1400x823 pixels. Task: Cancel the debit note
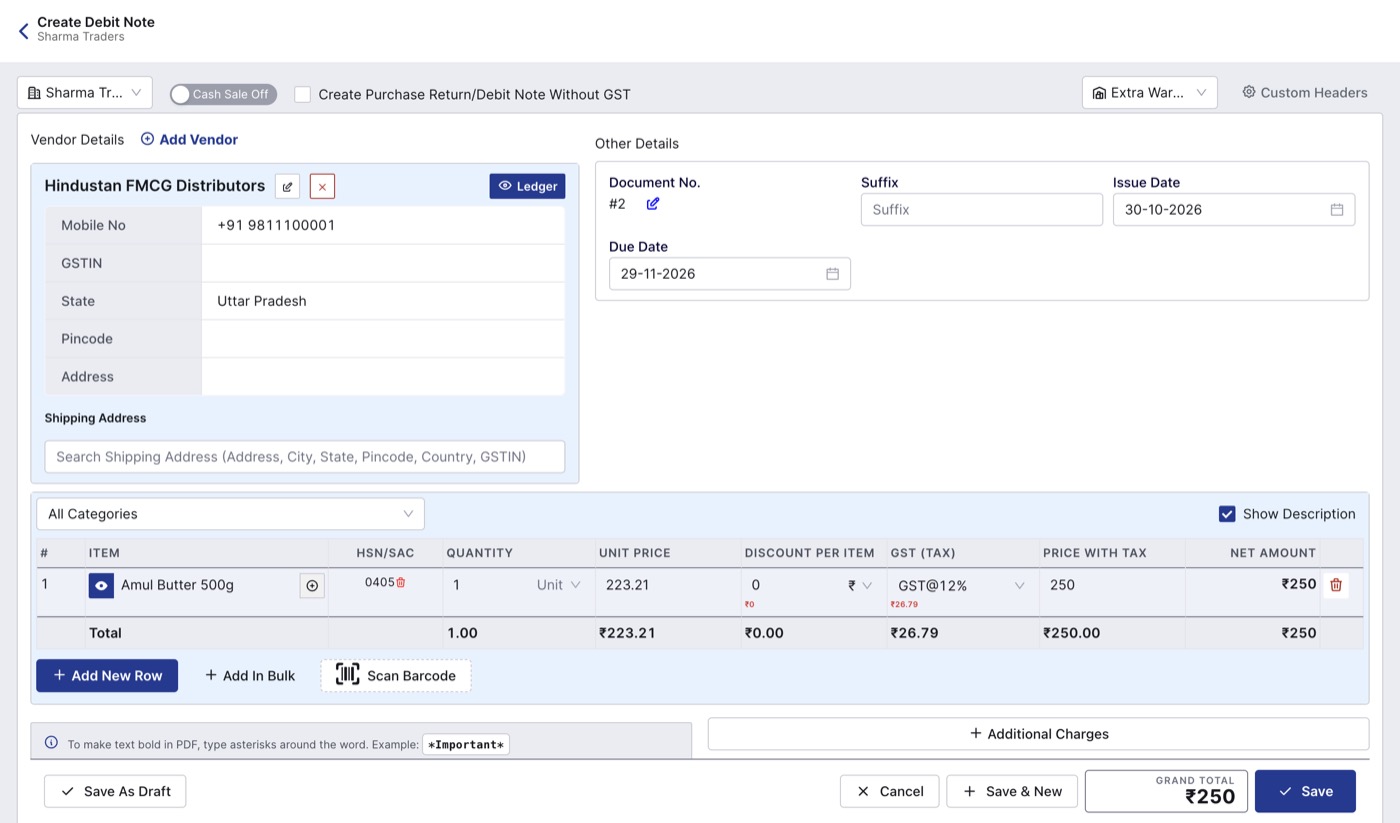(889, 791)
